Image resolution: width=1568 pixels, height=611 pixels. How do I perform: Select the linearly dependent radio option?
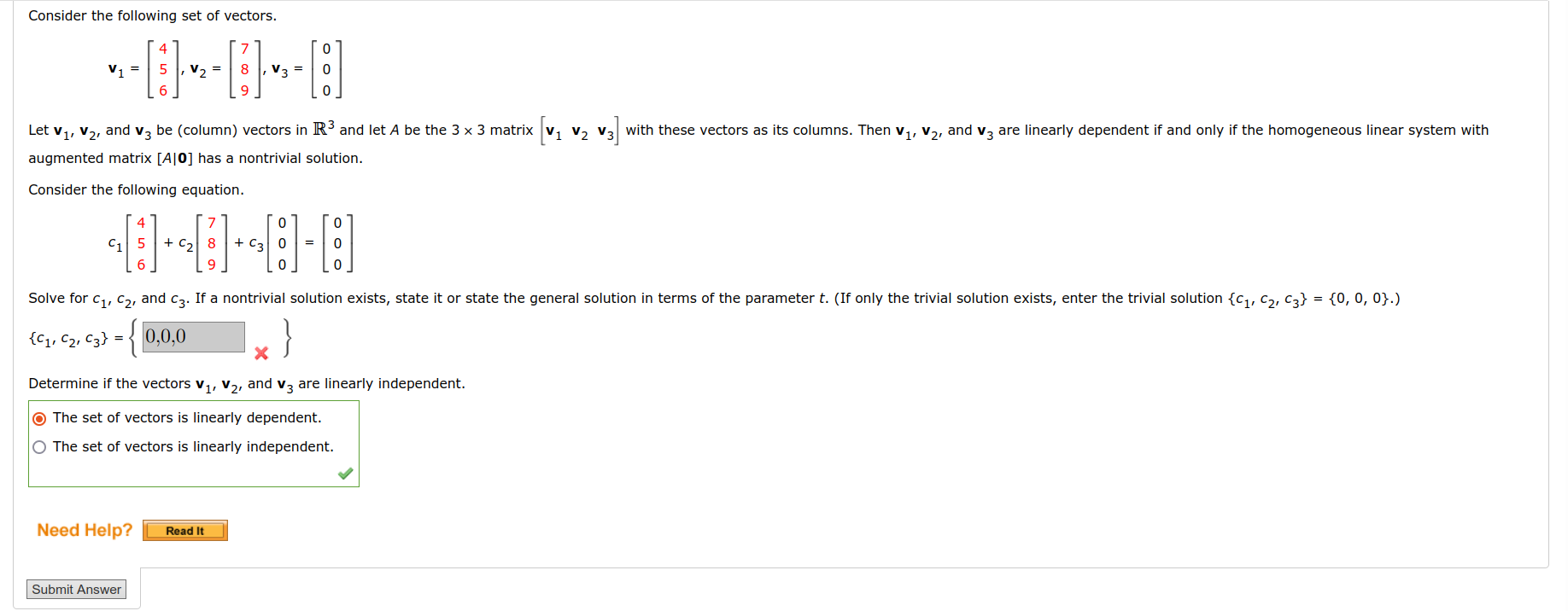tap(39, 418)
